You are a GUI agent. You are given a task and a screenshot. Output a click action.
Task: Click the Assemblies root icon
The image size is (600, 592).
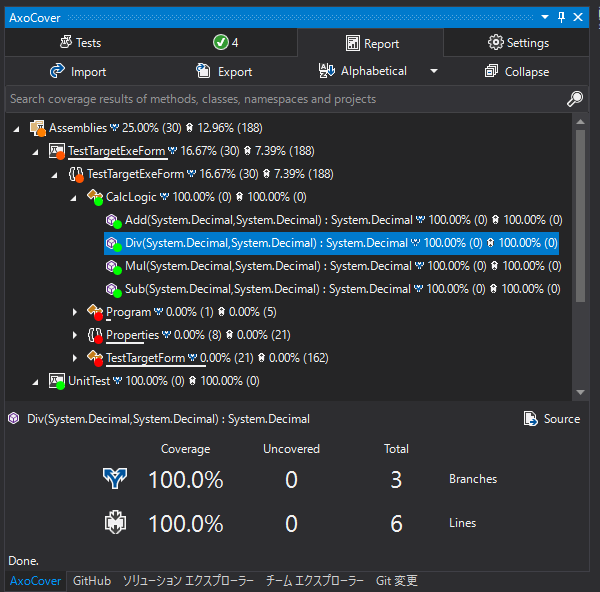38,128
